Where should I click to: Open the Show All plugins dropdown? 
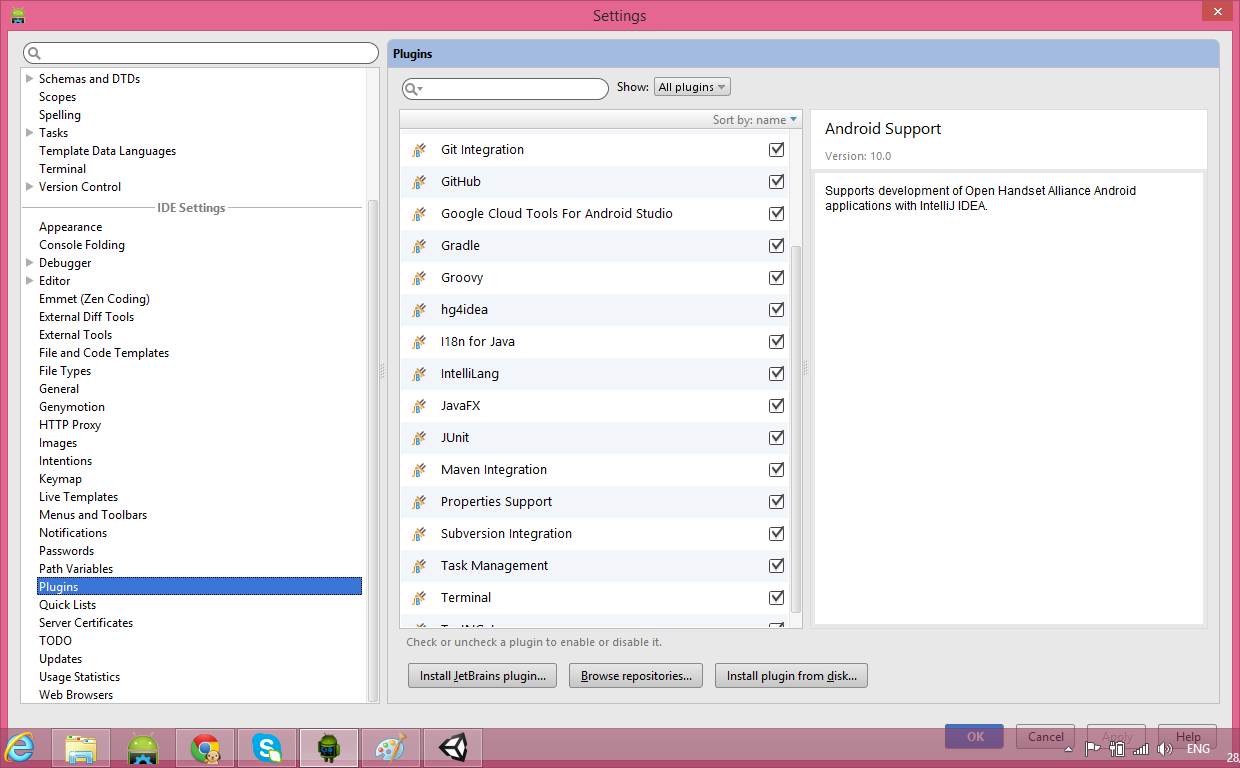[692, 87]
